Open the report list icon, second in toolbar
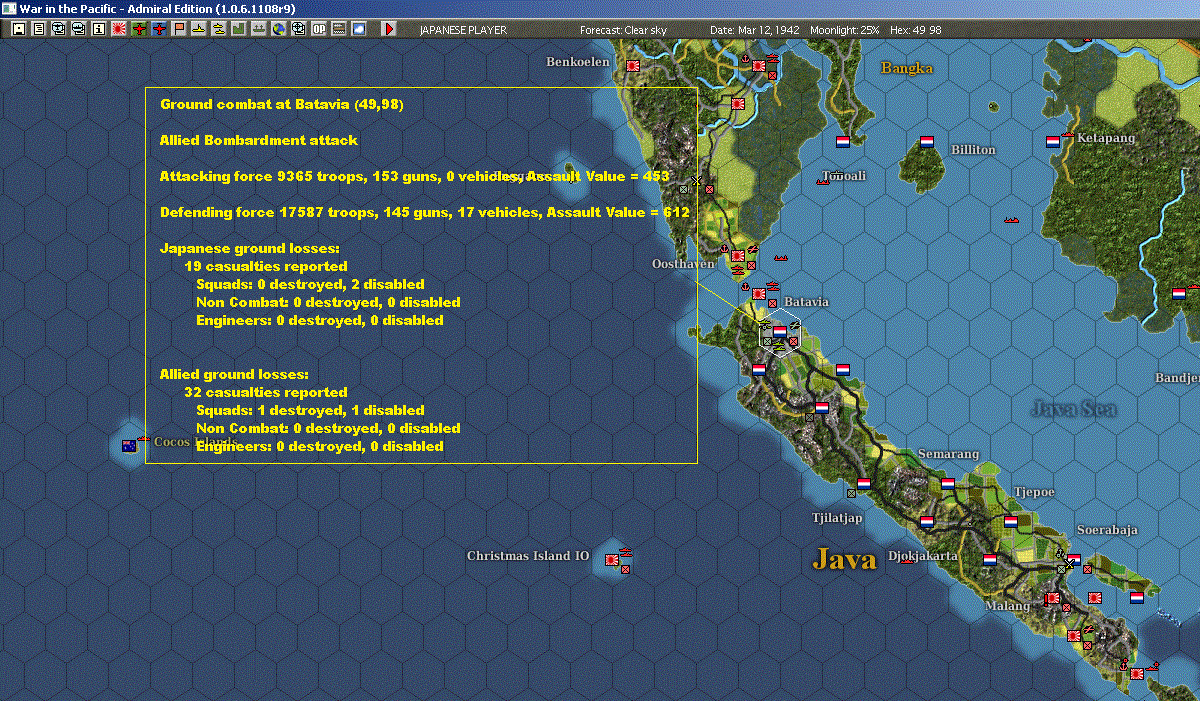 (38, 29)
